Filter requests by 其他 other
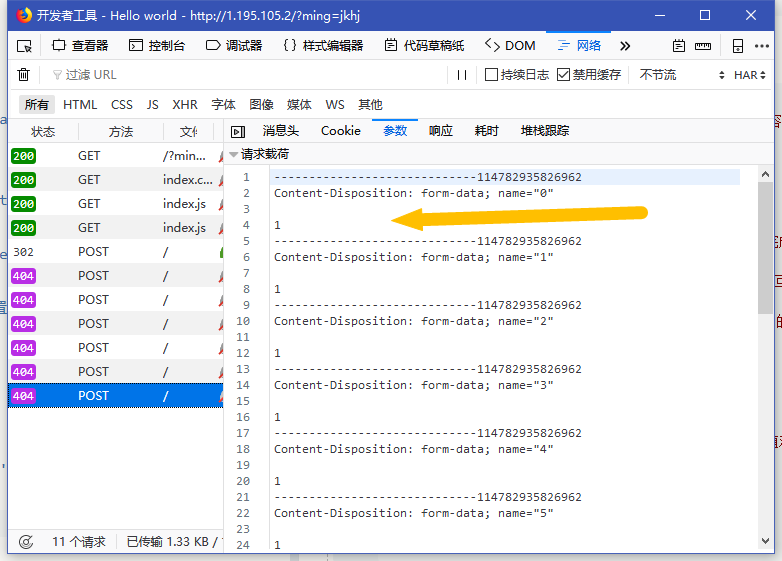 [x=370, y=105]
